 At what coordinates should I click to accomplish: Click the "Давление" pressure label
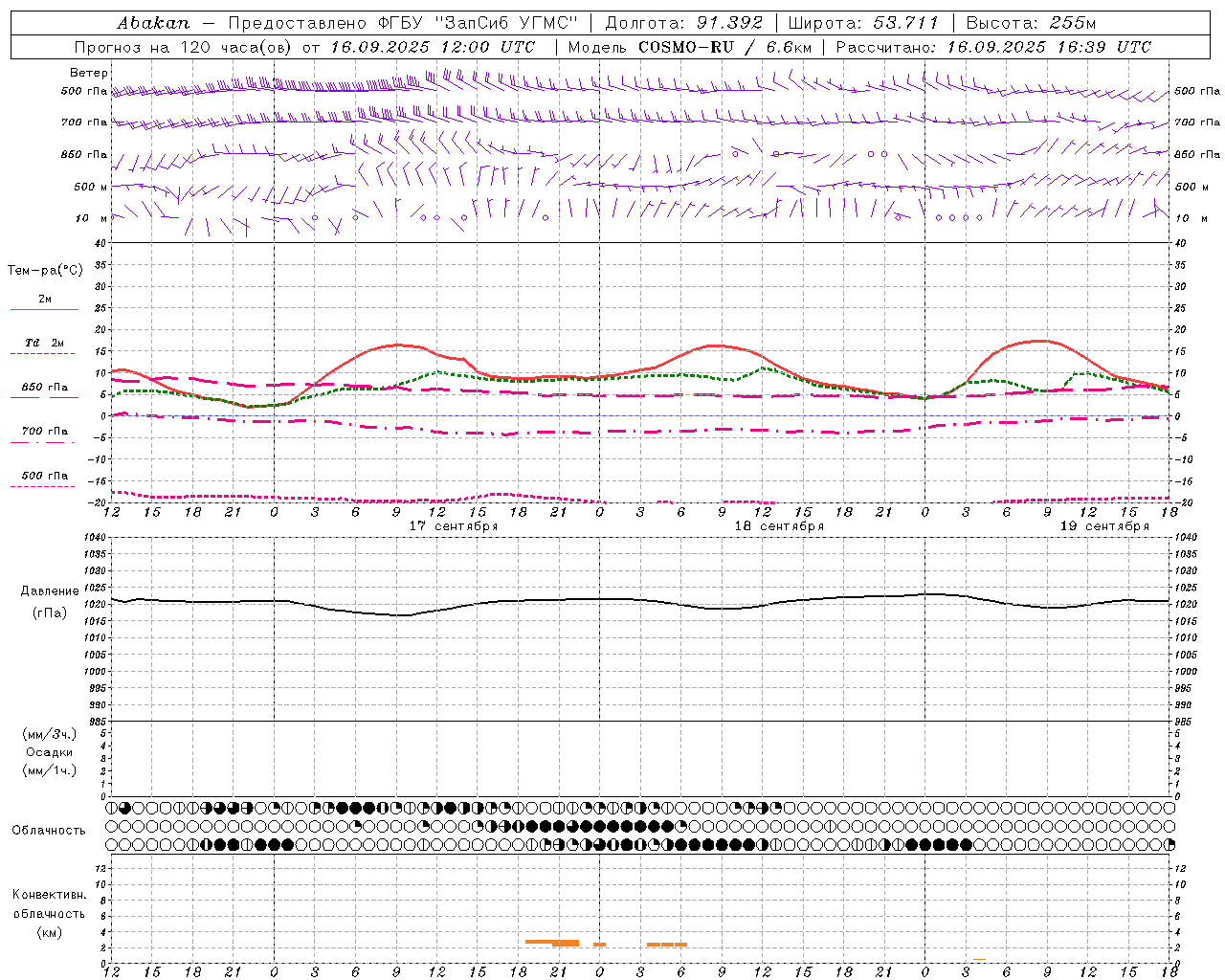(x=48, y=591)
